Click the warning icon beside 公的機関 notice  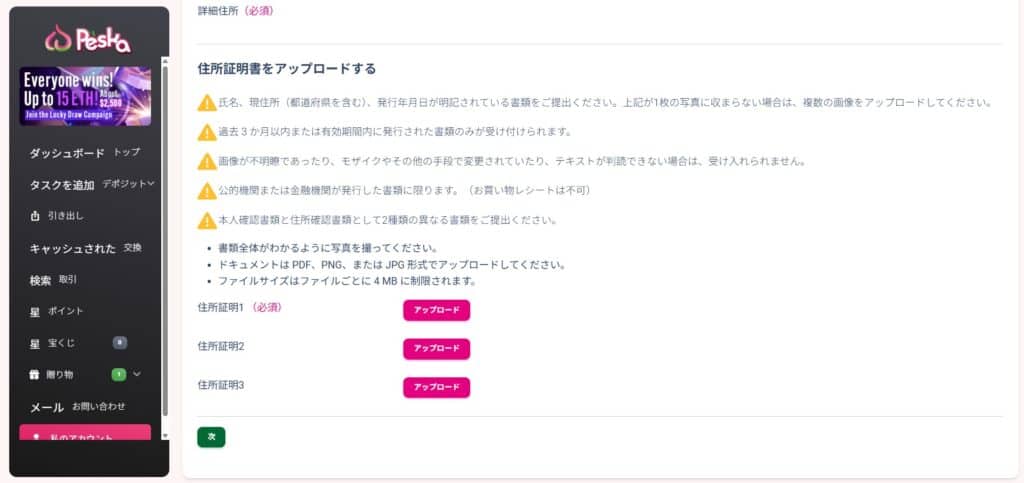[207, 191]
